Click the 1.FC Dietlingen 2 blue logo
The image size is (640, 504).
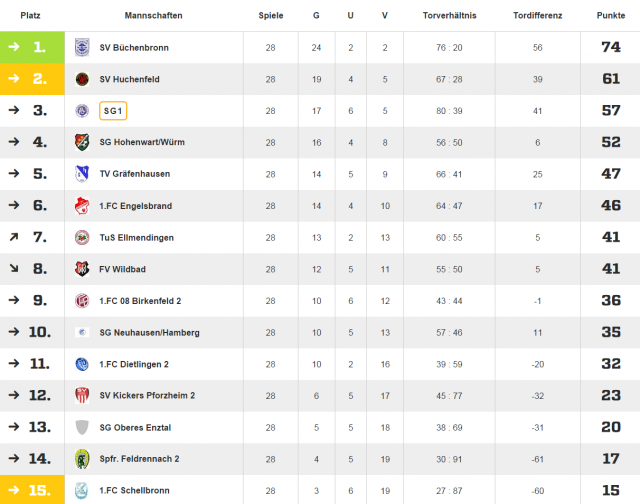coord(82,364)
